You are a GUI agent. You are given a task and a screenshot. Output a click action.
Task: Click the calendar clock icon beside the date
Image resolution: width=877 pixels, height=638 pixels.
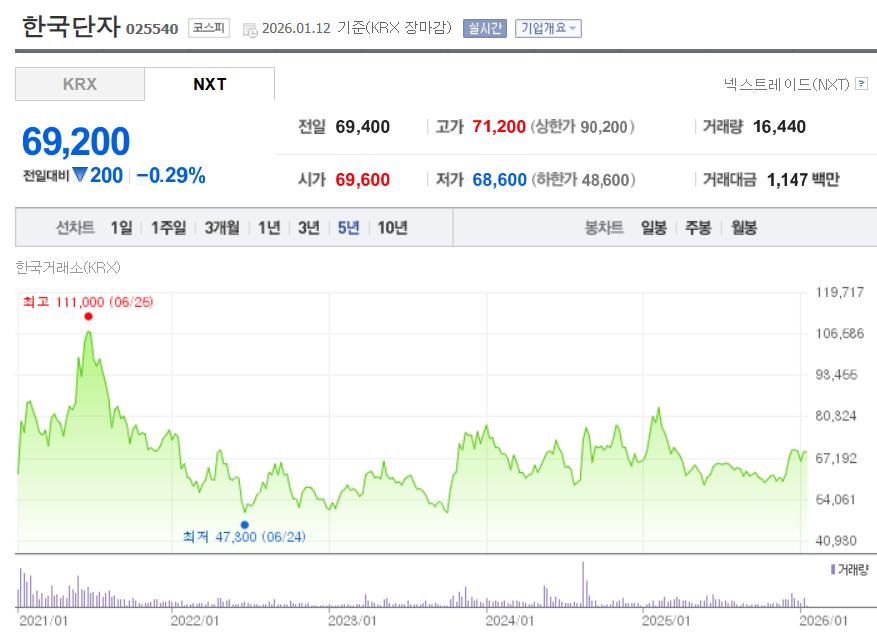click(x=250, y=30)
